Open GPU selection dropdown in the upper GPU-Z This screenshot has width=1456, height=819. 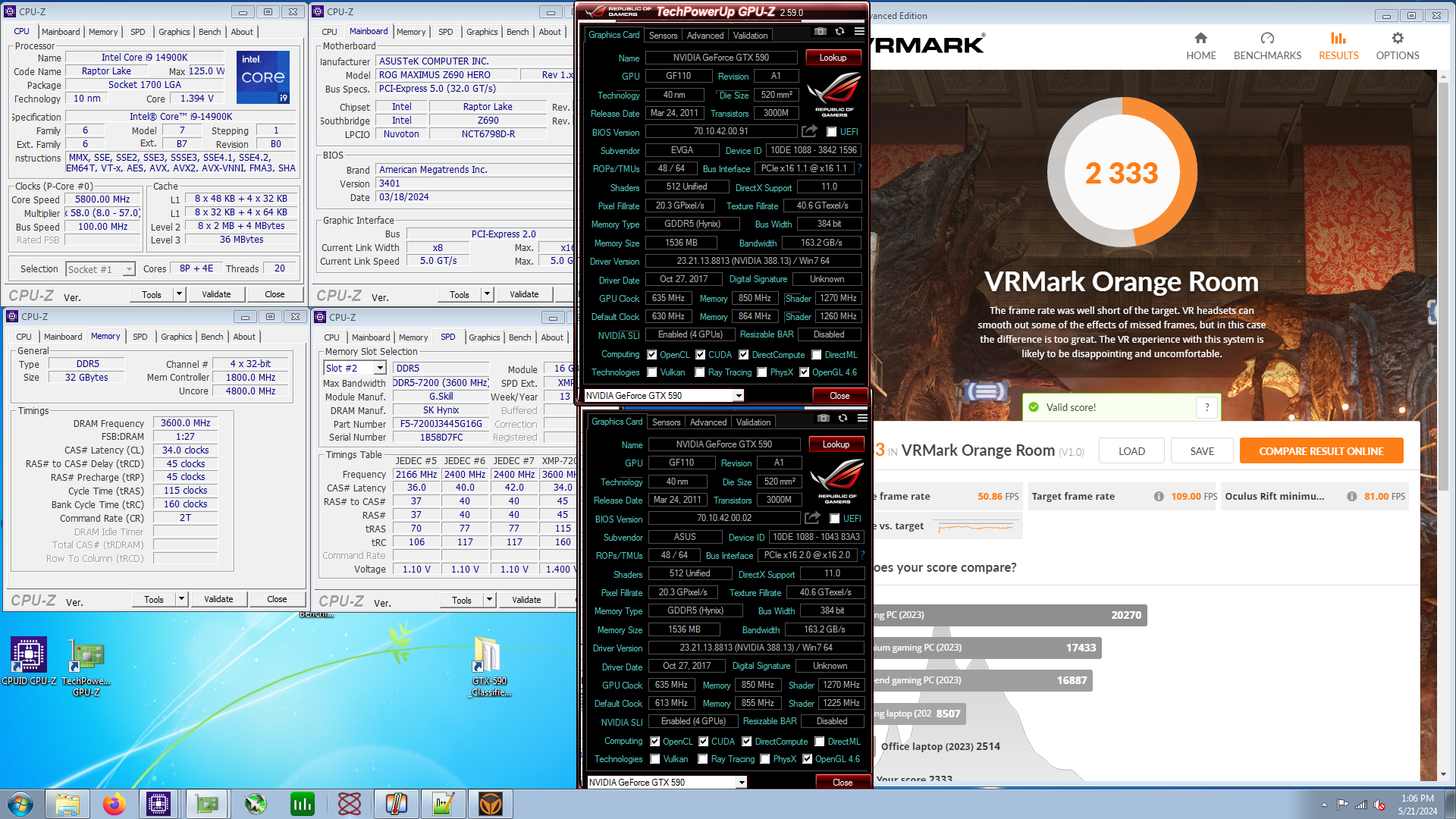click(x=739, y=395)
